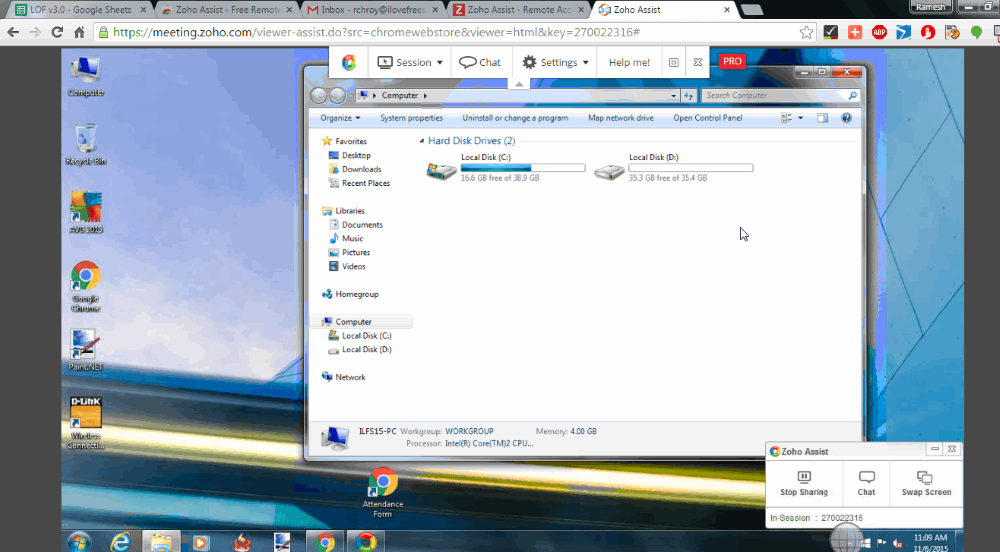This screenshot has height=552, width=1000.
Task: Select Local Disk (C:) drive in main pane
Action: 506,168
